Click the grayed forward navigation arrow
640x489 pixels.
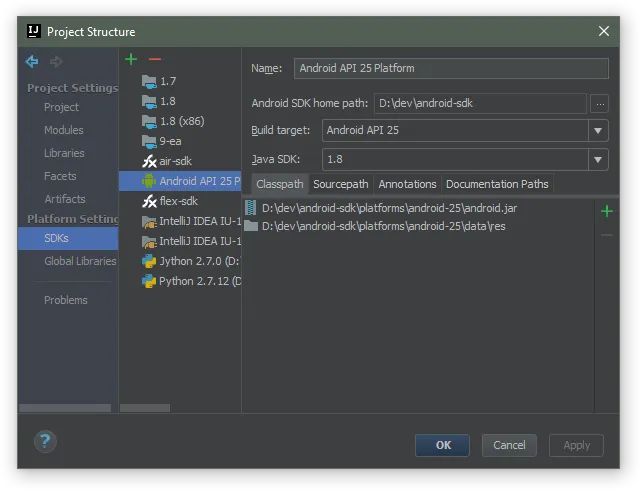[x=56, y=62]
